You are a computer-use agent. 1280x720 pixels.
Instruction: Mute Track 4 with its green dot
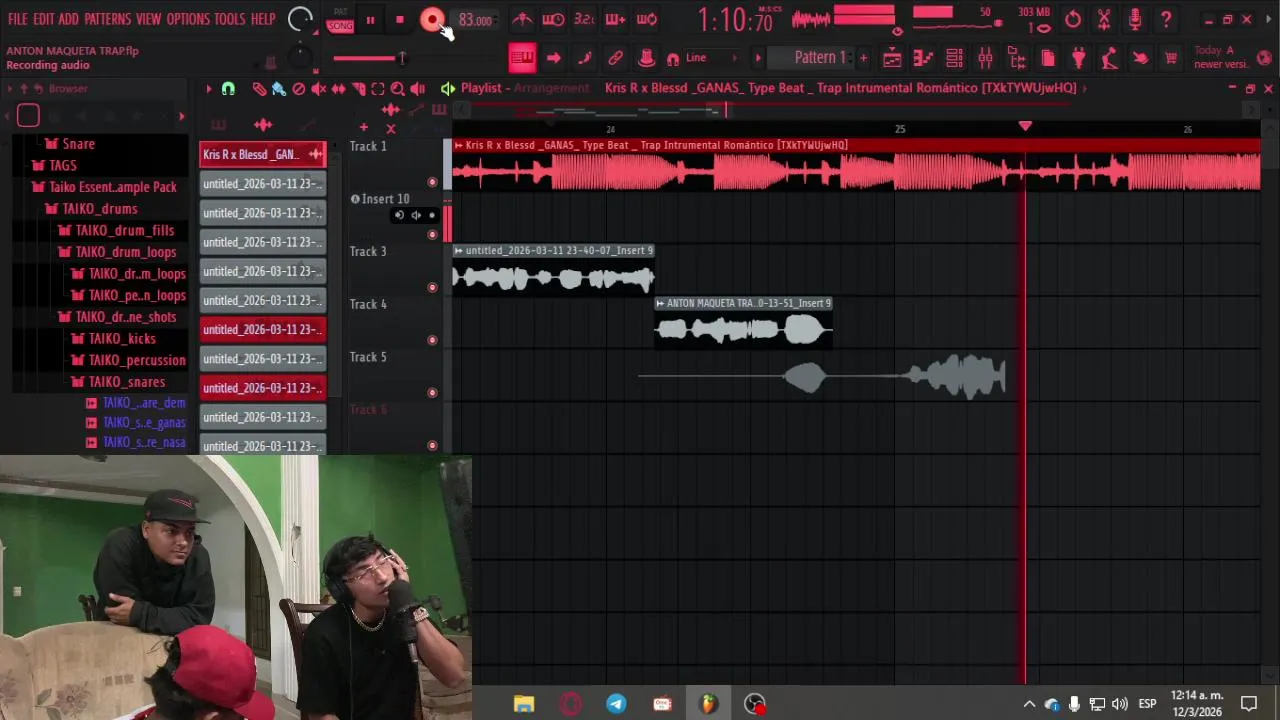click(432, 340)
